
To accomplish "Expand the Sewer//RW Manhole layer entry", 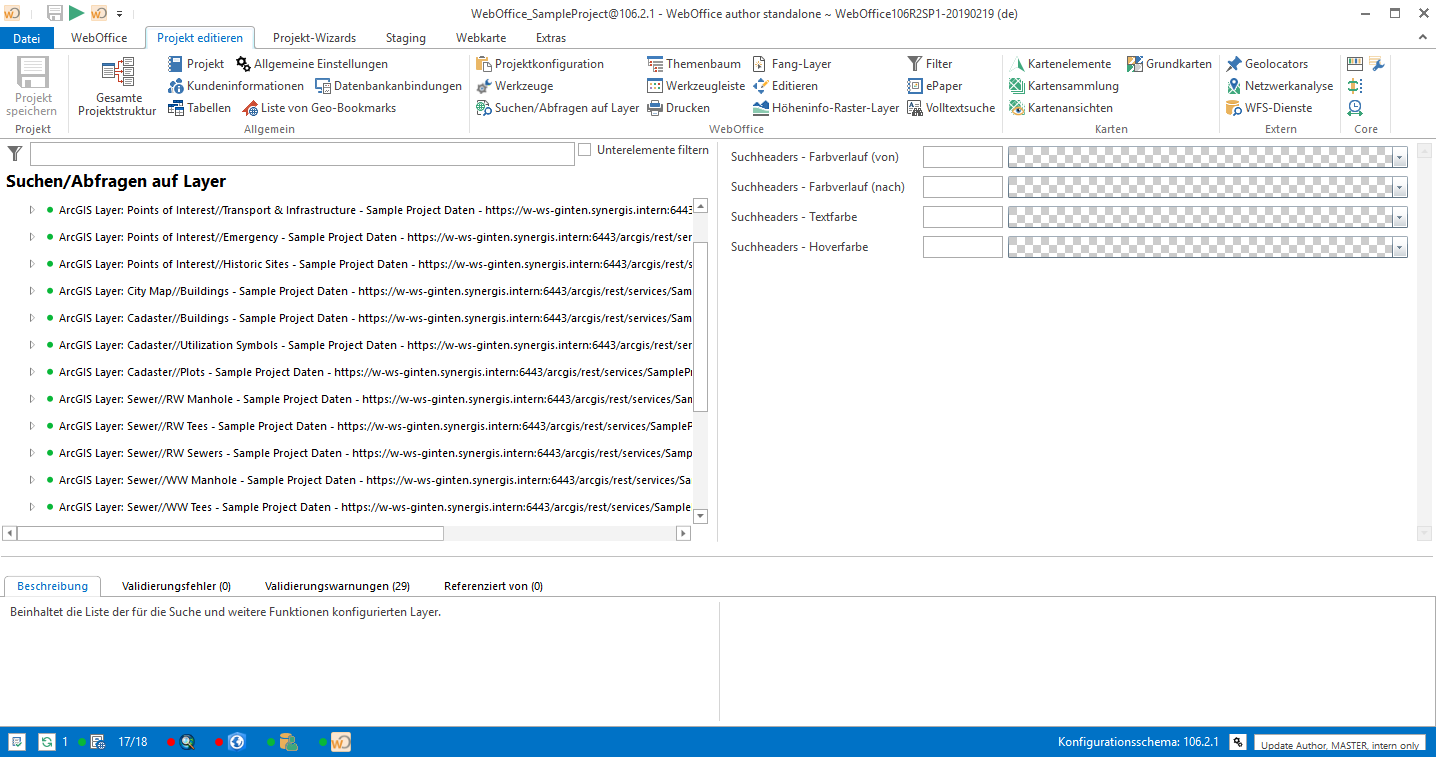I will click(29, 399).
